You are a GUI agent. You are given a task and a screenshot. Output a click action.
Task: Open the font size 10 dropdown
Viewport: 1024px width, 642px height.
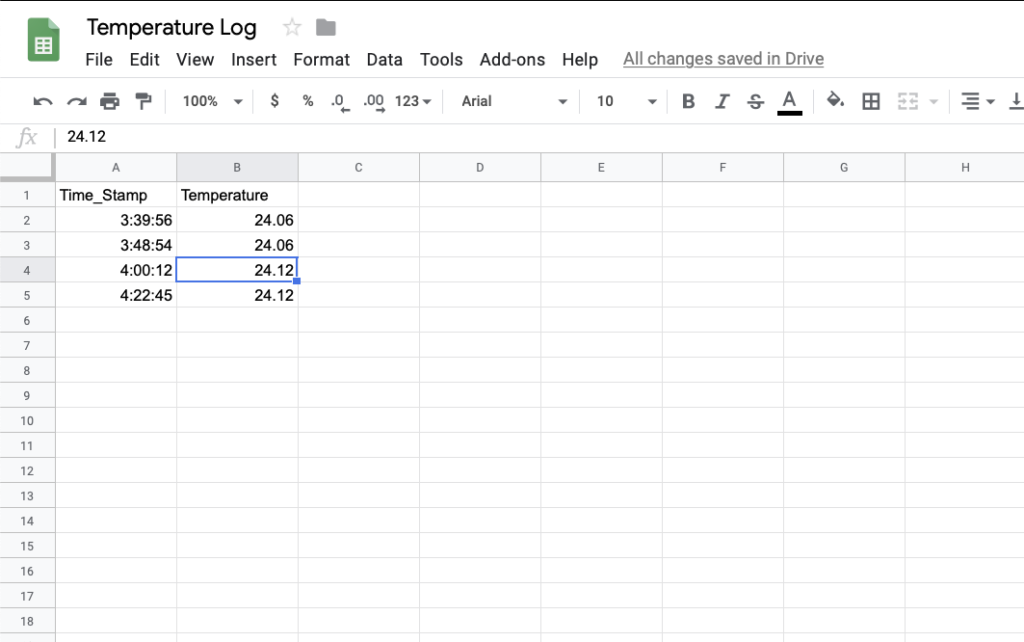[626, 101]
